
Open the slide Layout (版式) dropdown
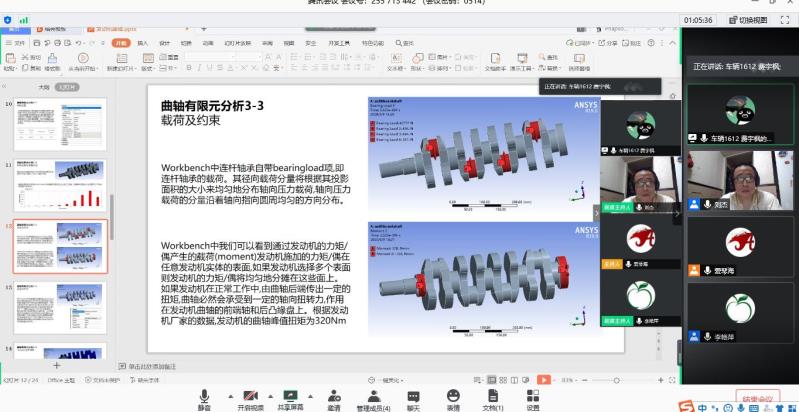[148, 68]
